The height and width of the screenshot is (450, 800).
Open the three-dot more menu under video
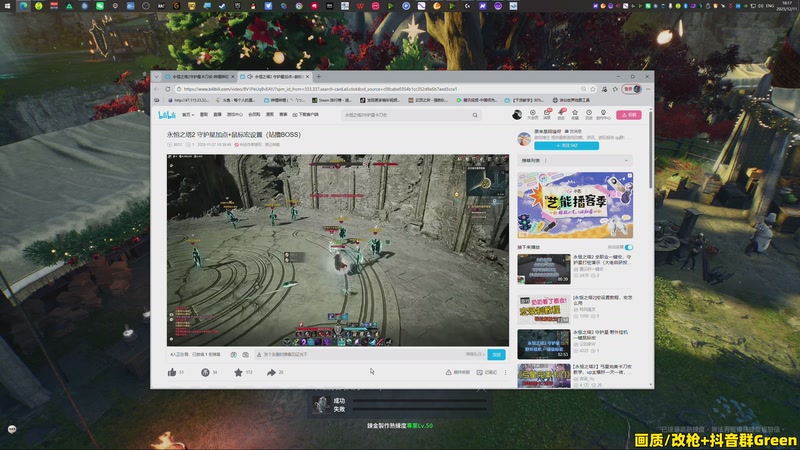click(506, 372)
